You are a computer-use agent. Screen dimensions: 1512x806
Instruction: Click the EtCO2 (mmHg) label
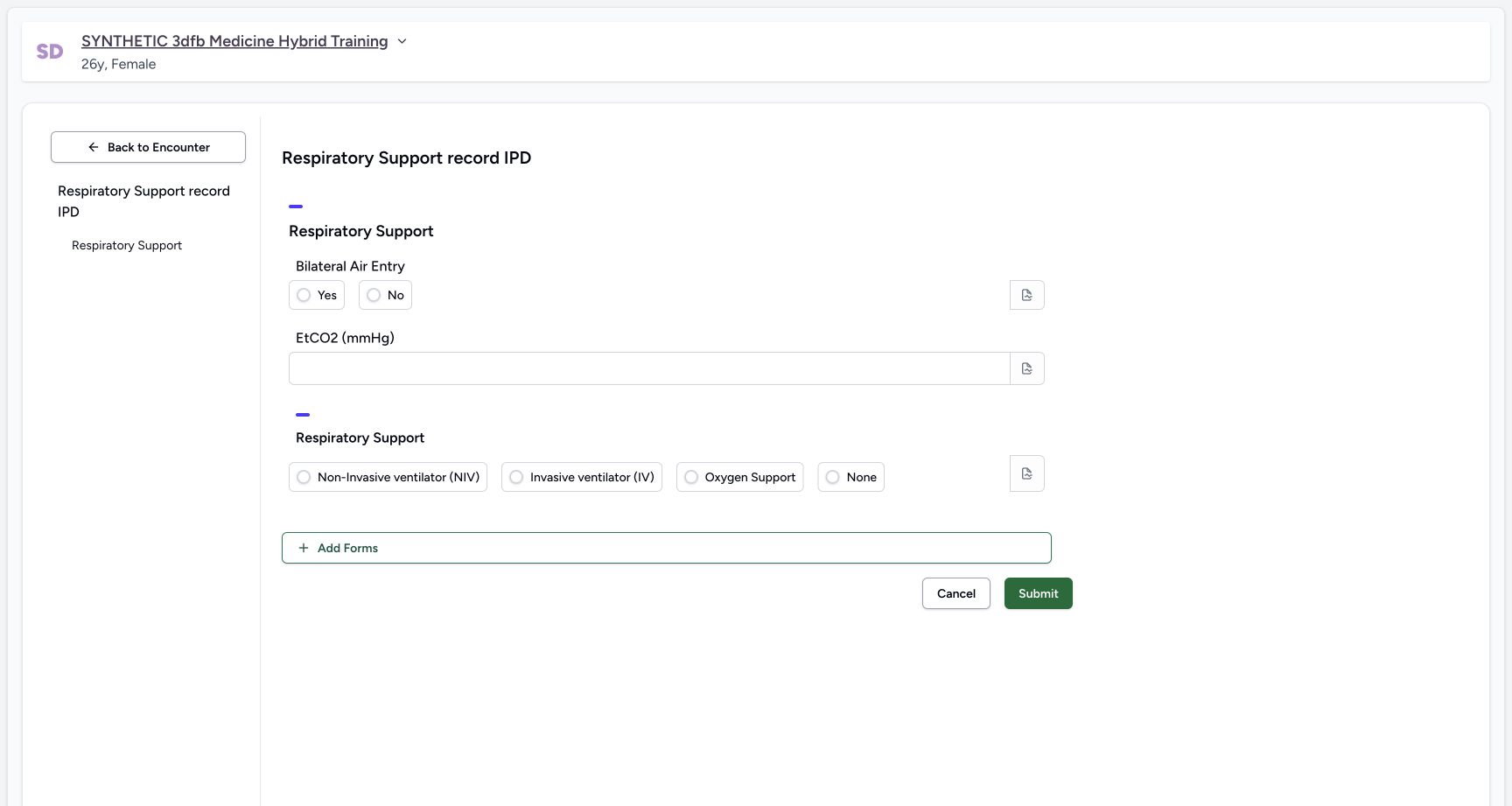coord(345,338)
